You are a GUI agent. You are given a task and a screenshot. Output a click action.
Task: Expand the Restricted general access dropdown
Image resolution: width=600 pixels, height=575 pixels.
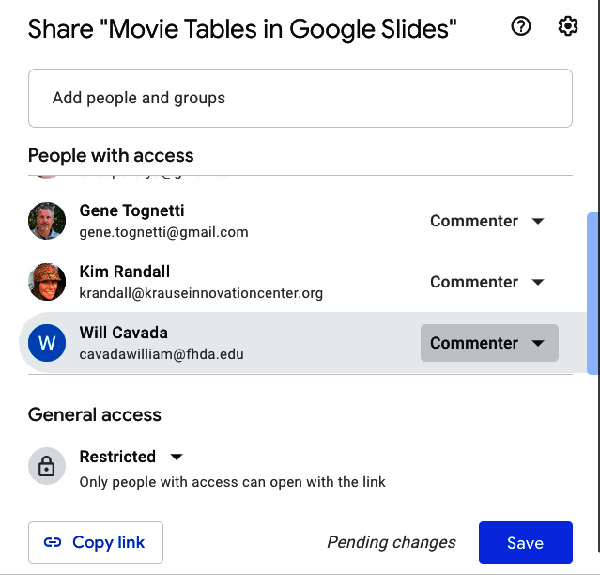(x=131, y=456)
